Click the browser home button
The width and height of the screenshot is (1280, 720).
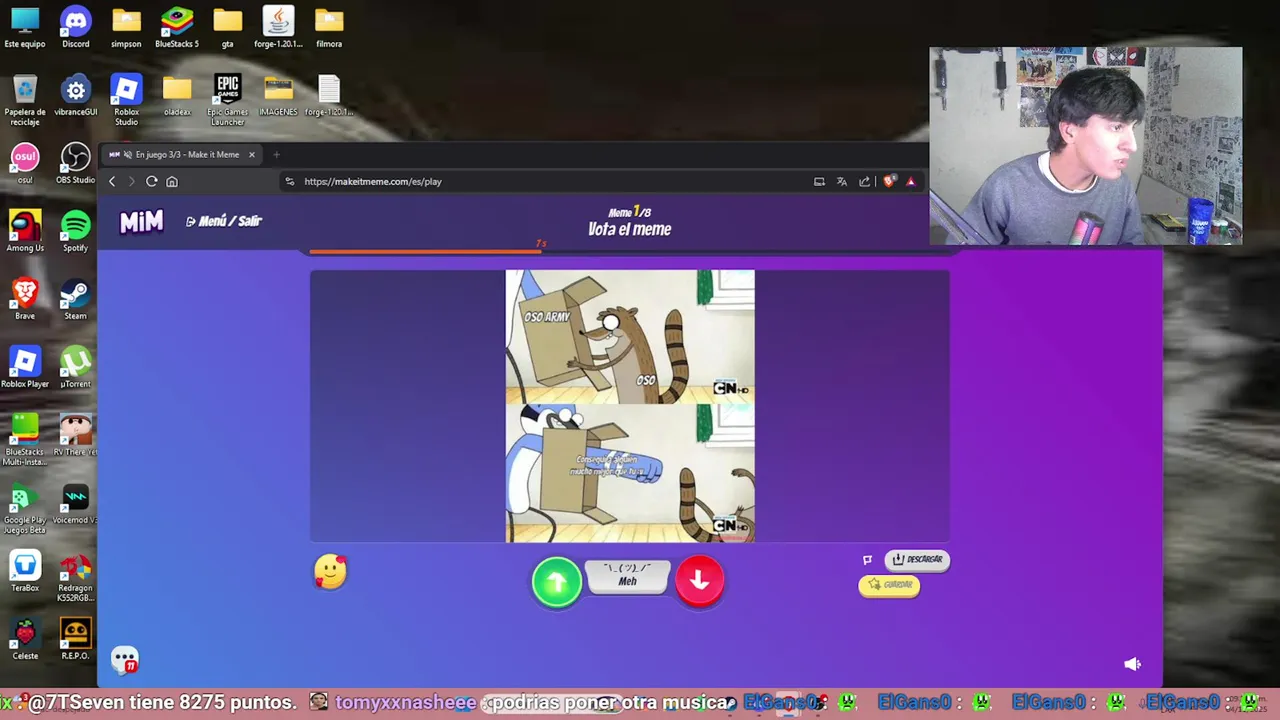point(172,182)
